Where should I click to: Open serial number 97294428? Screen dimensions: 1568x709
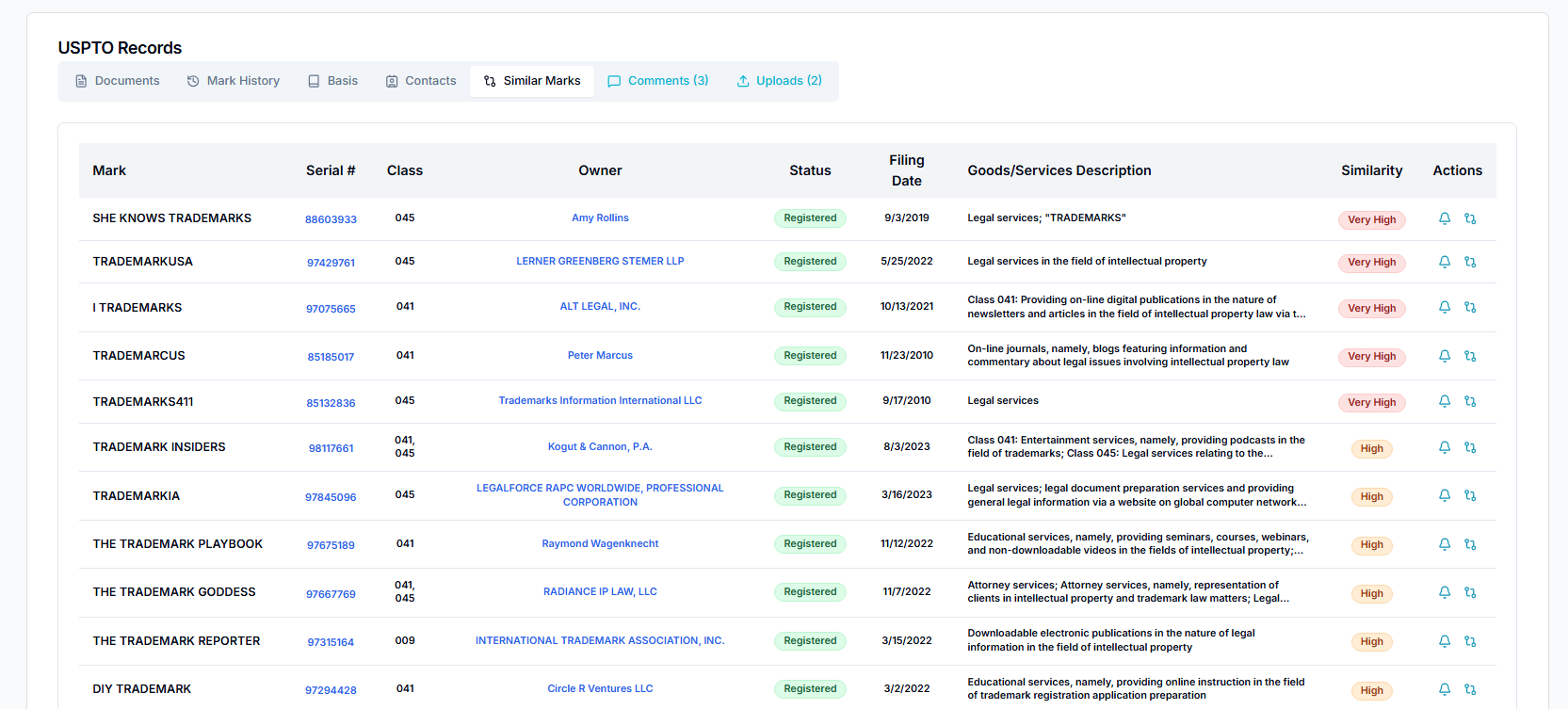[x=331, y=690]
